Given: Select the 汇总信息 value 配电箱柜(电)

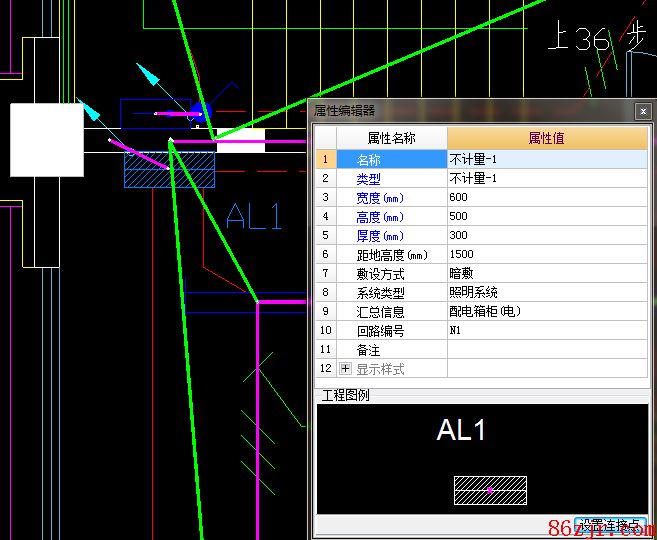Looking at the screenshot, I should 546,311.
